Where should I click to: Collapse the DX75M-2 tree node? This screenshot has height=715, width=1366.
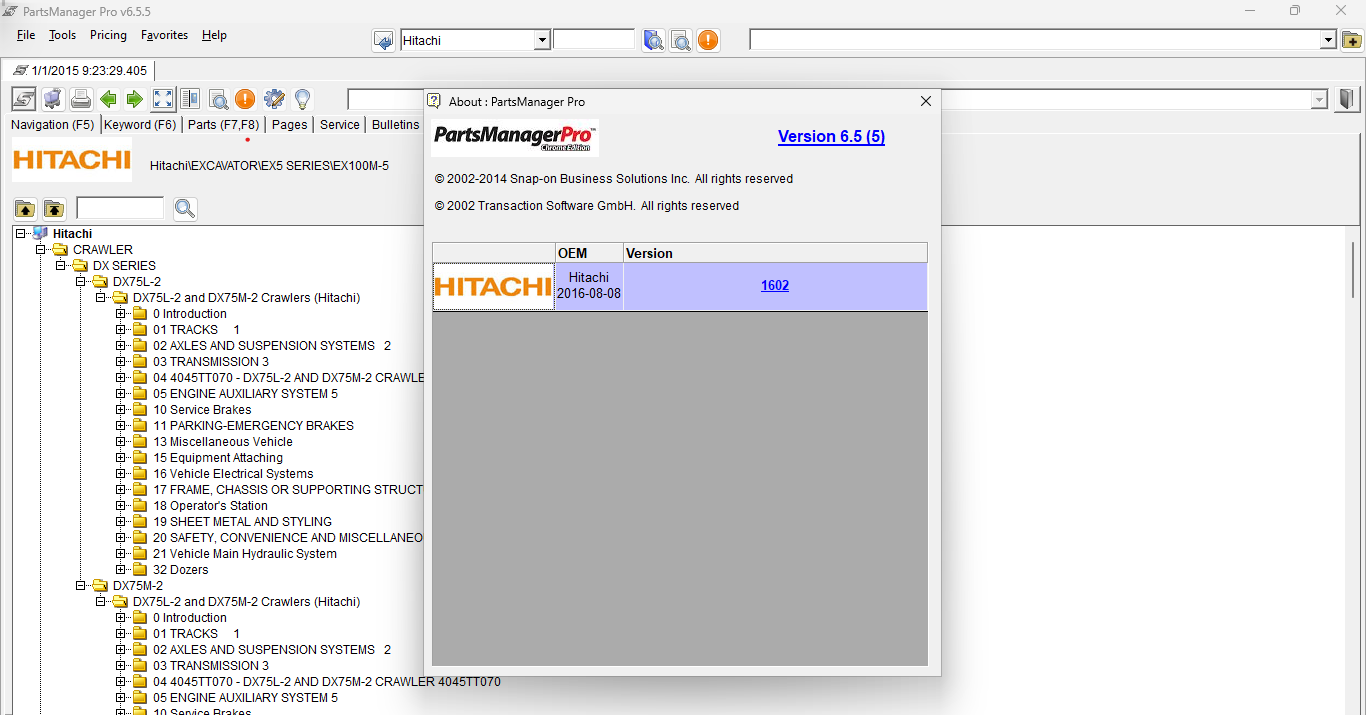(81, 585)
